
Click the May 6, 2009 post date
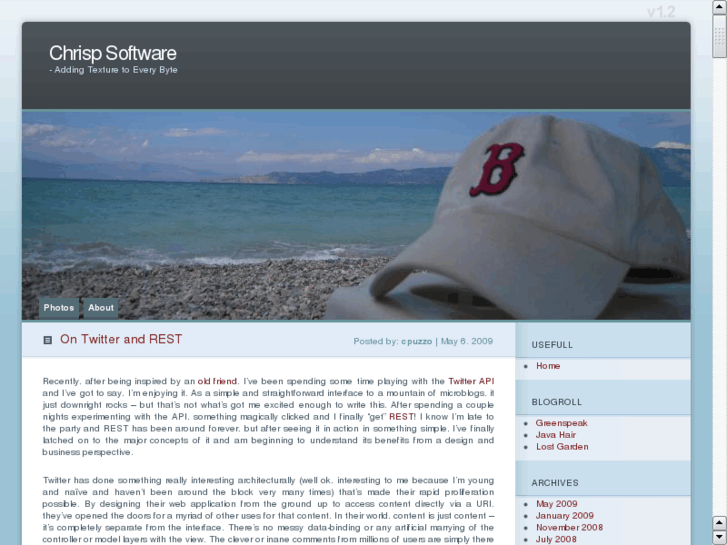click(x=466, y=341)
